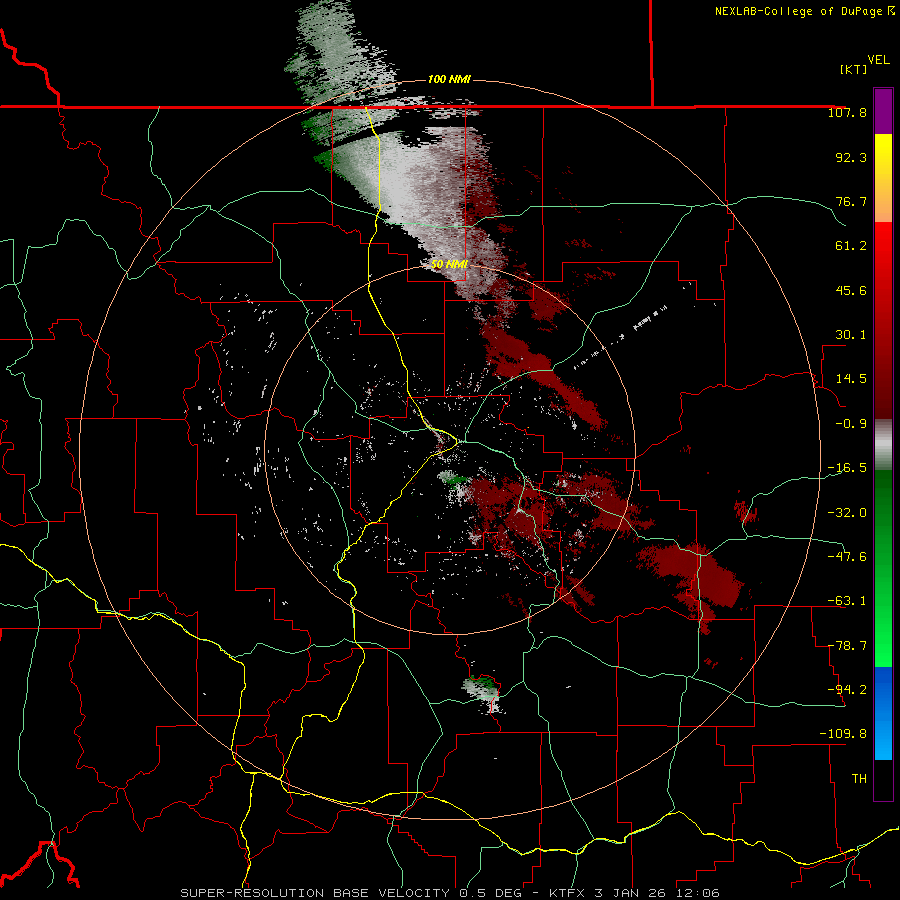Click the 92.3 legend value
The width and height of the screenshot is (900, 900).
pyautogui.click(x=851, y=157)
